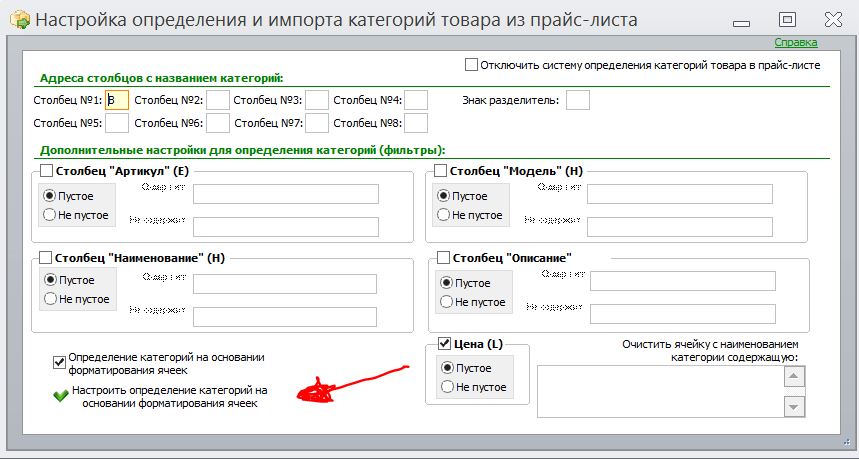Click the Столбец №5 input field

pyautogui.click(x=117, y=123)
